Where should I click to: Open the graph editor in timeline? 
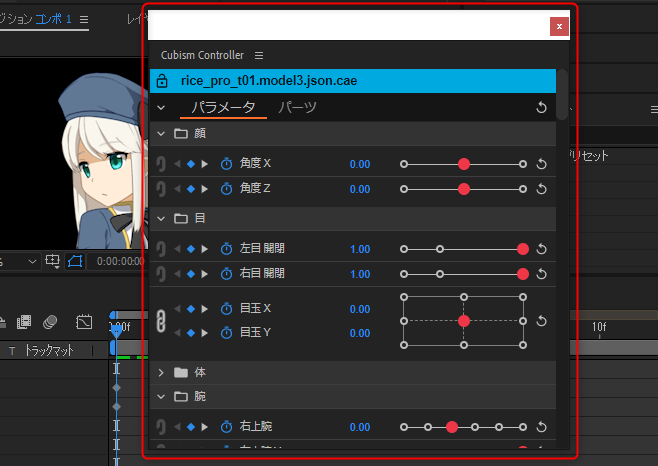pos(85,321)
